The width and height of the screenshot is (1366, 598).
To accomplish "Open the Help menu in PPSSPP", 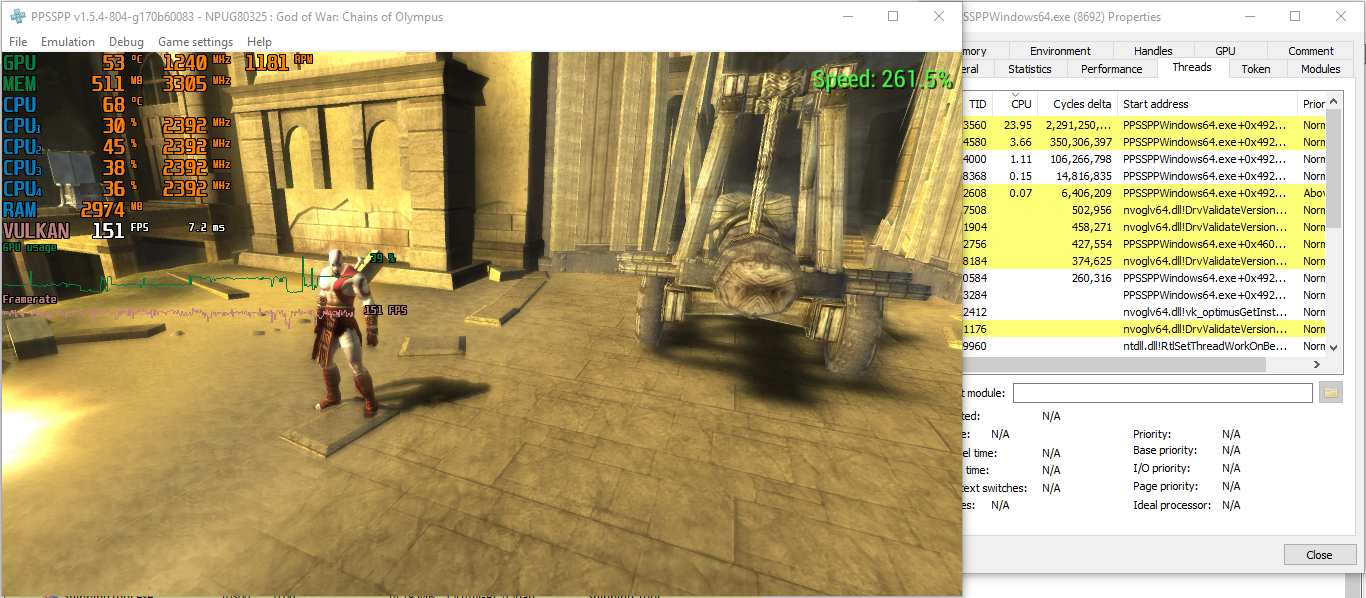I will tap(259, 42).
